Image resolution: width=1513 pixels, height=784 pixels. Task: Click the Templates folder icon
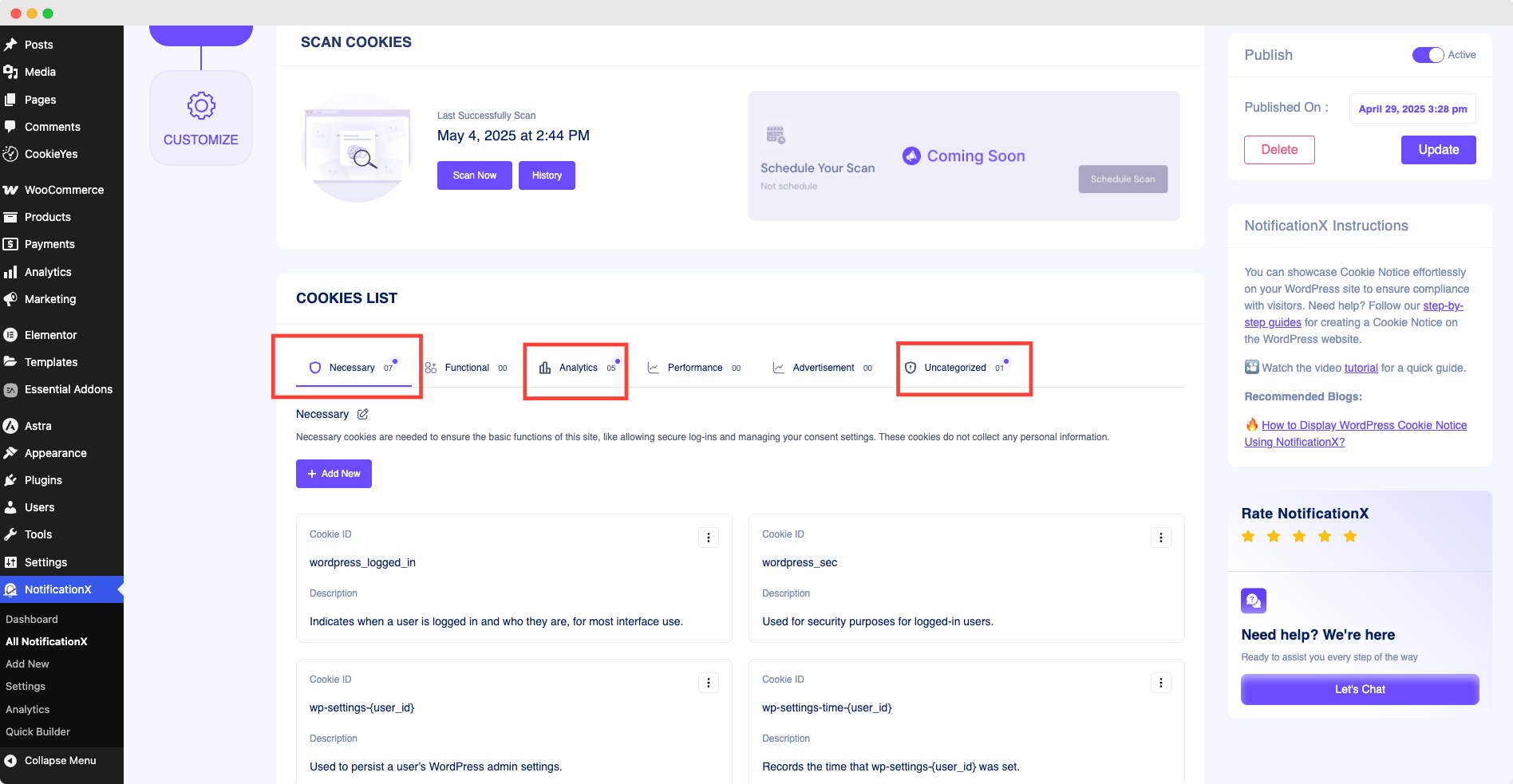(10, 362)
